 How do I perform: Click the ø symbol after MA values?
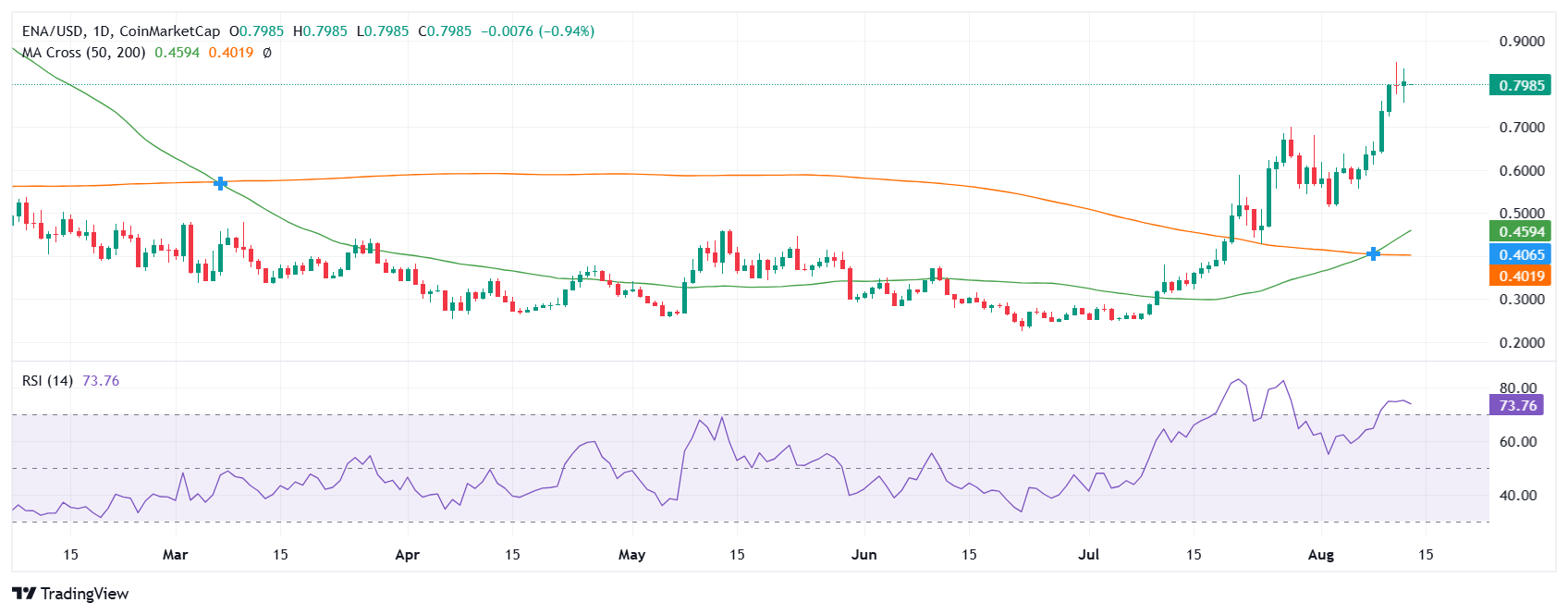[x=267, y=53]
